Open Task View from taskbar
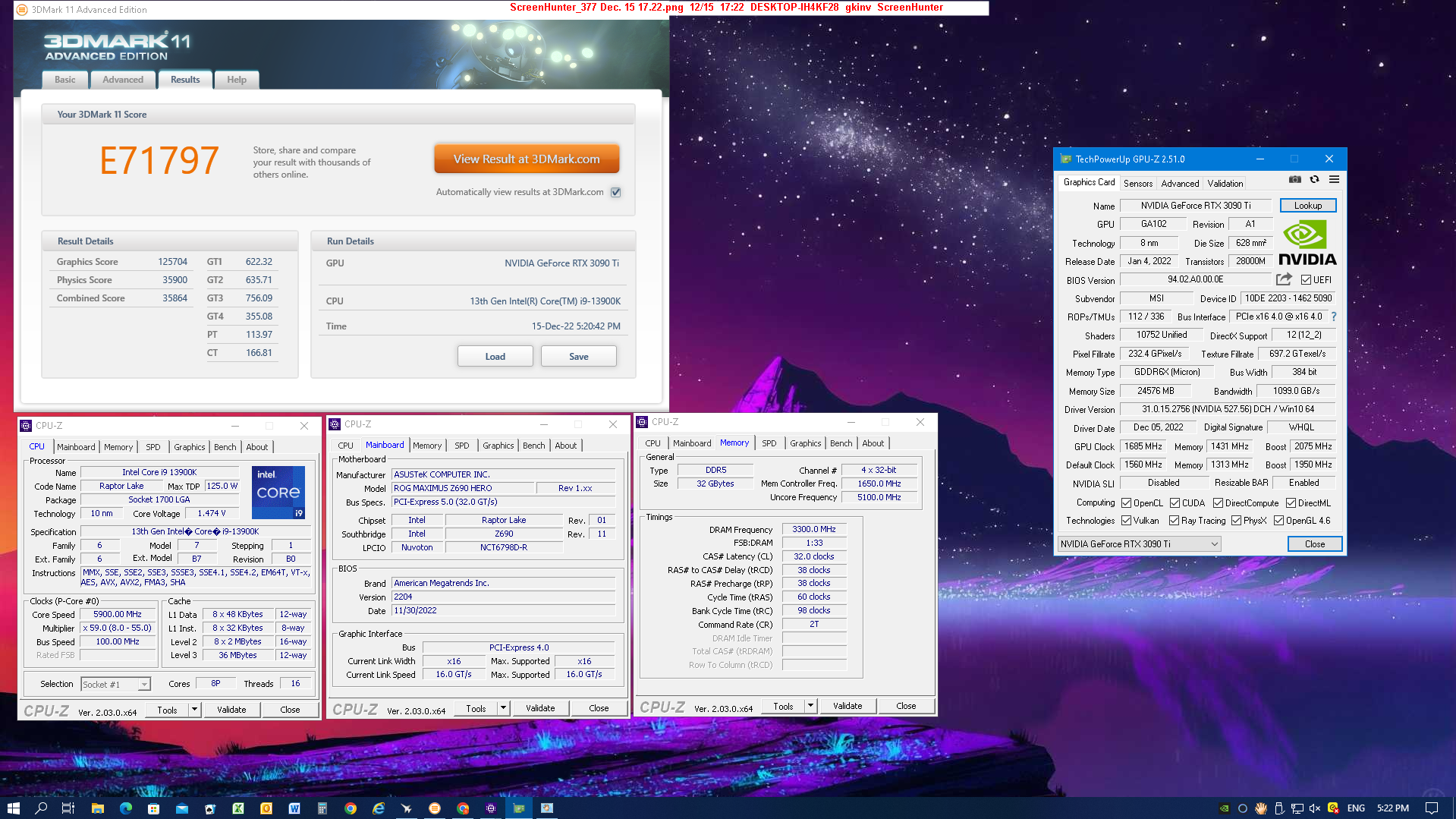Image resolution: width=1456 pixels, height=819 pixels. [x=68, y=808]
